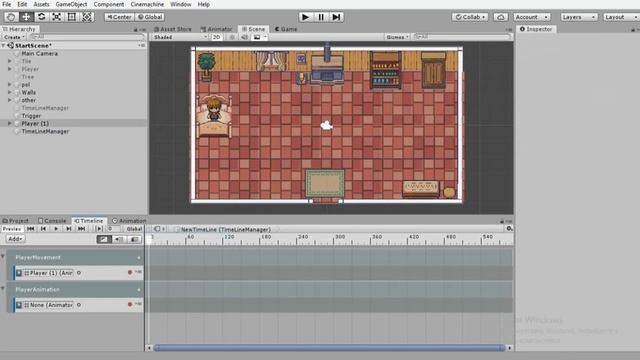The image size is (640, 360).
Task: Toggle Scene lighting icon
Action: pyautogui.click(x=232, y=37)
